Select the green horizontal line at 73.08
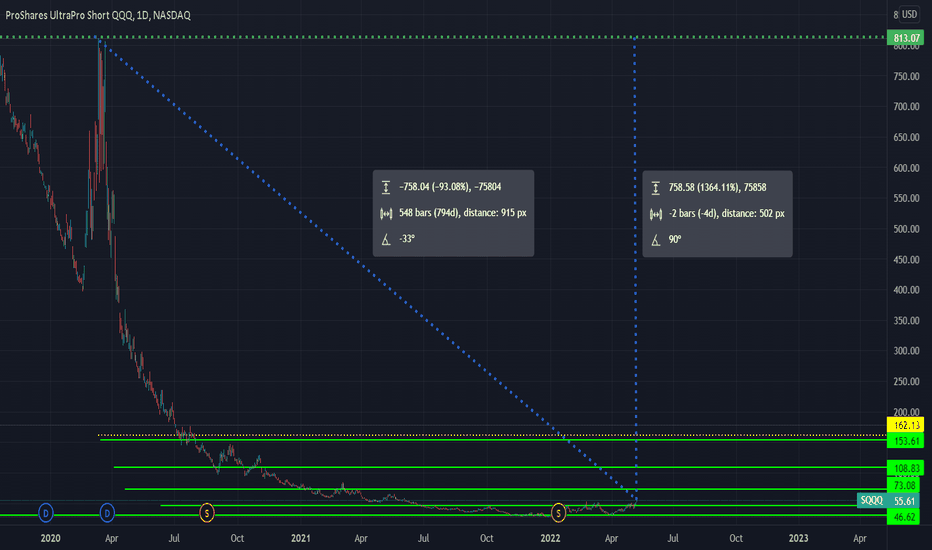The image size is (932, 550). point(505,489)
